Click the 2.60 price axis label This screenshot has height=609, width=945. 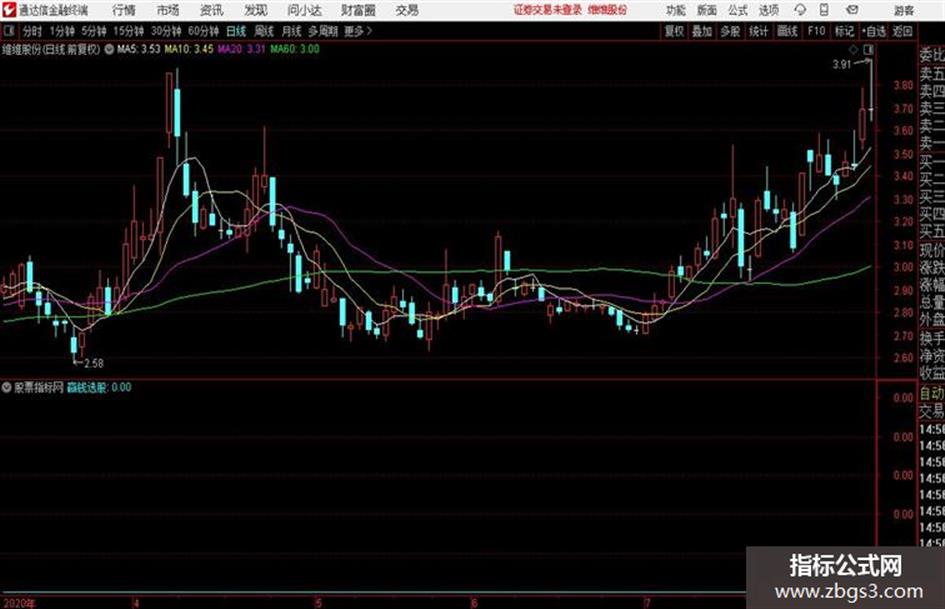[903, 358]
